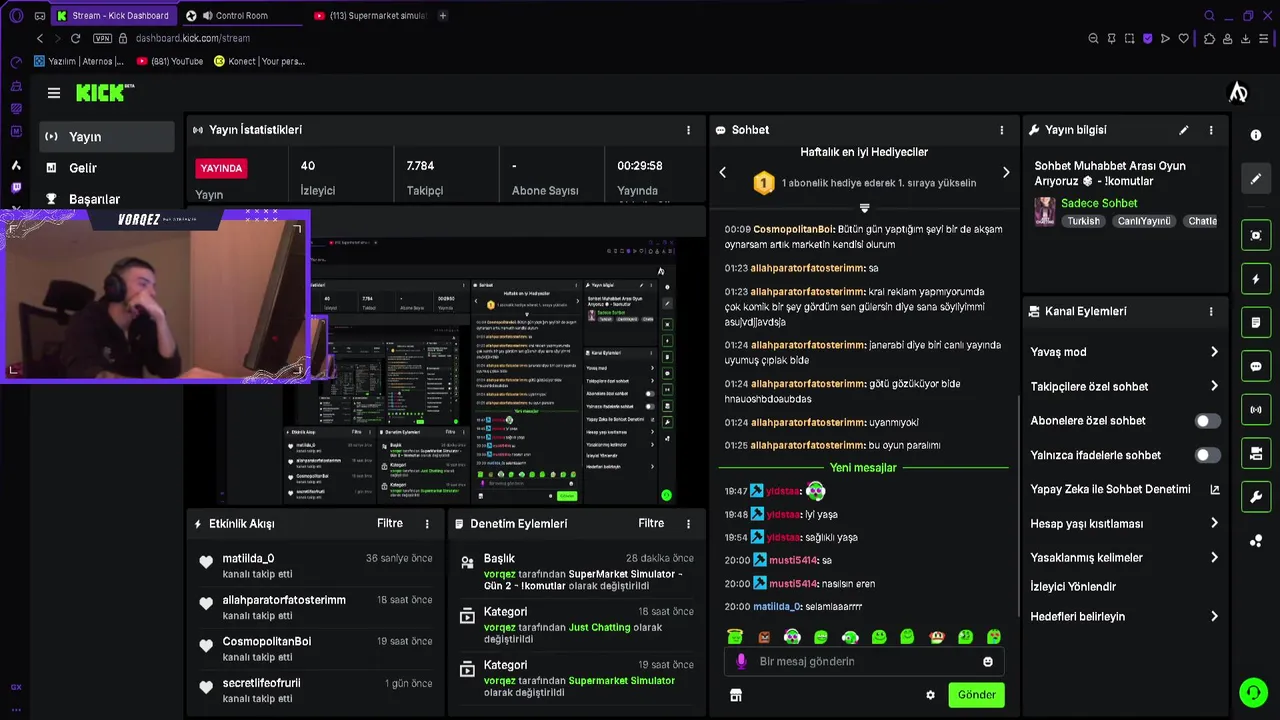Image resolution: width=1280 pixels, height=720 pixels.
Task: Click the lightning bolt icon in right sidebar
Action: click(x=1256, y=279)
